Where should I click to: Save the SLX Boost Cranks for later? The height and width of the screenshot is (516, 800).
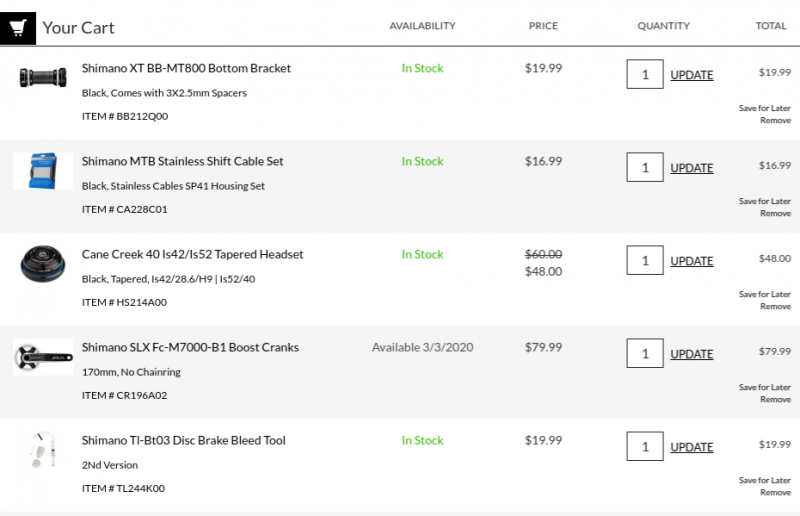click(x=764, y=387)
